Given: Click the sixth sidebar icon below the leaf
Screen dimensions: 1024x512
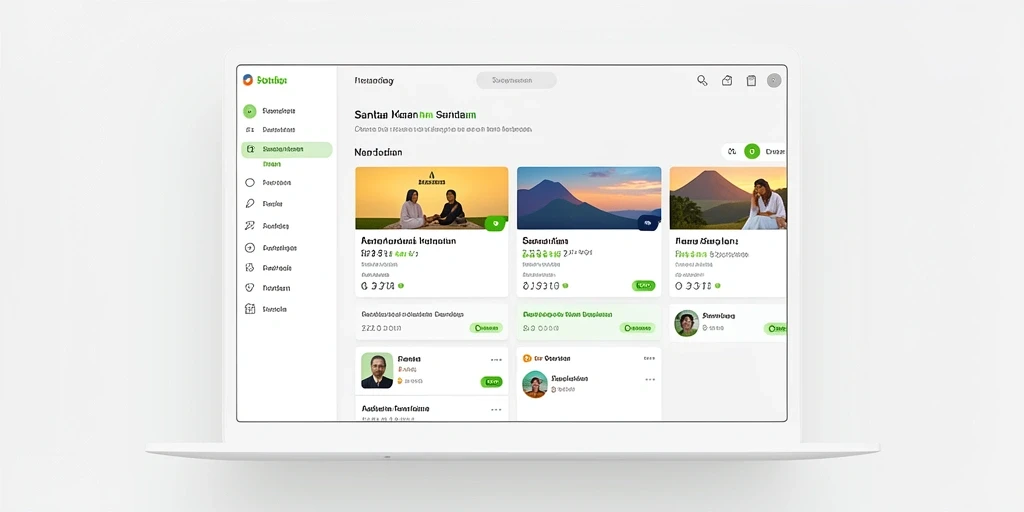Looking at the screenshot, I should 249,226.
